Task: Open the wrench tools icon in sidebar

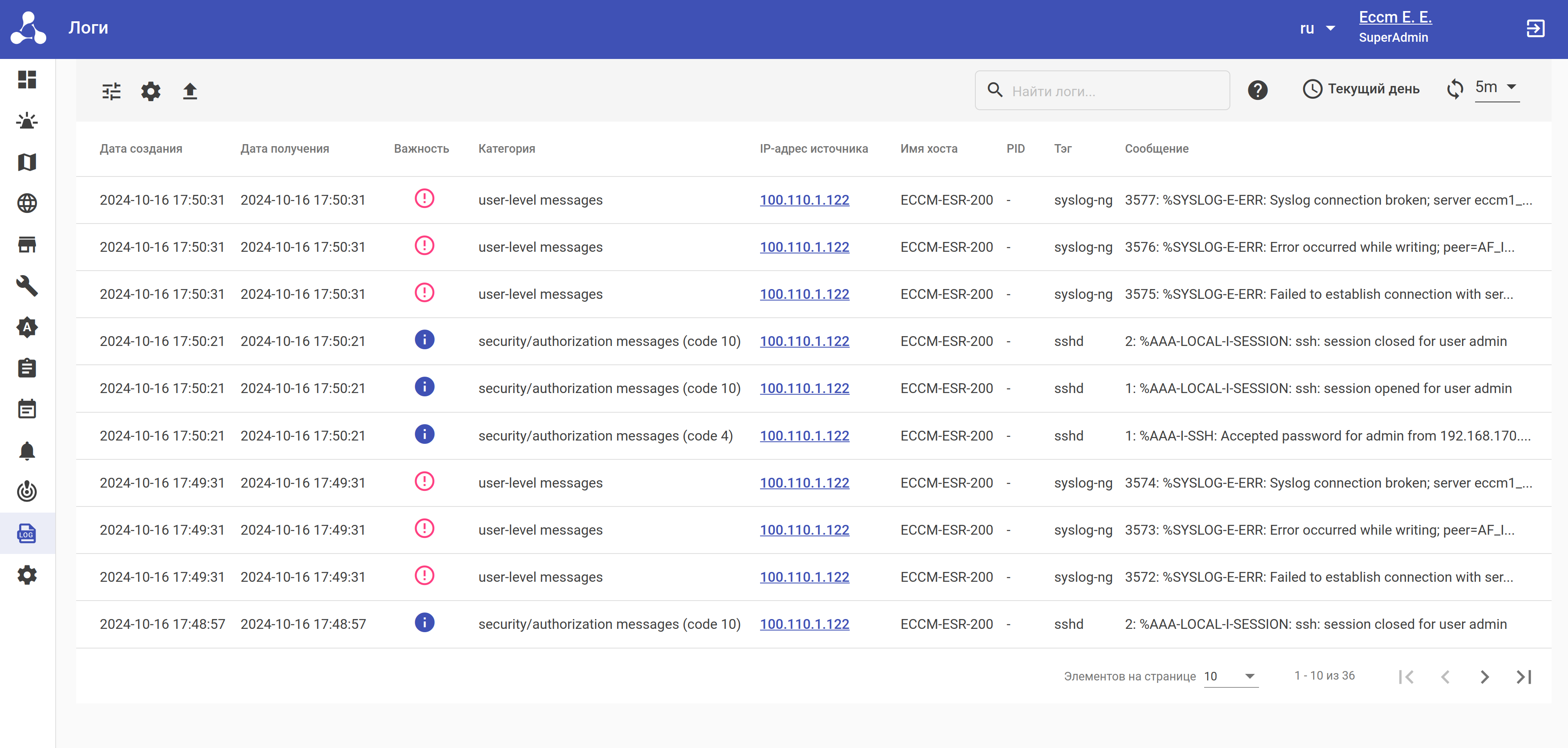Action: point(27,286)
